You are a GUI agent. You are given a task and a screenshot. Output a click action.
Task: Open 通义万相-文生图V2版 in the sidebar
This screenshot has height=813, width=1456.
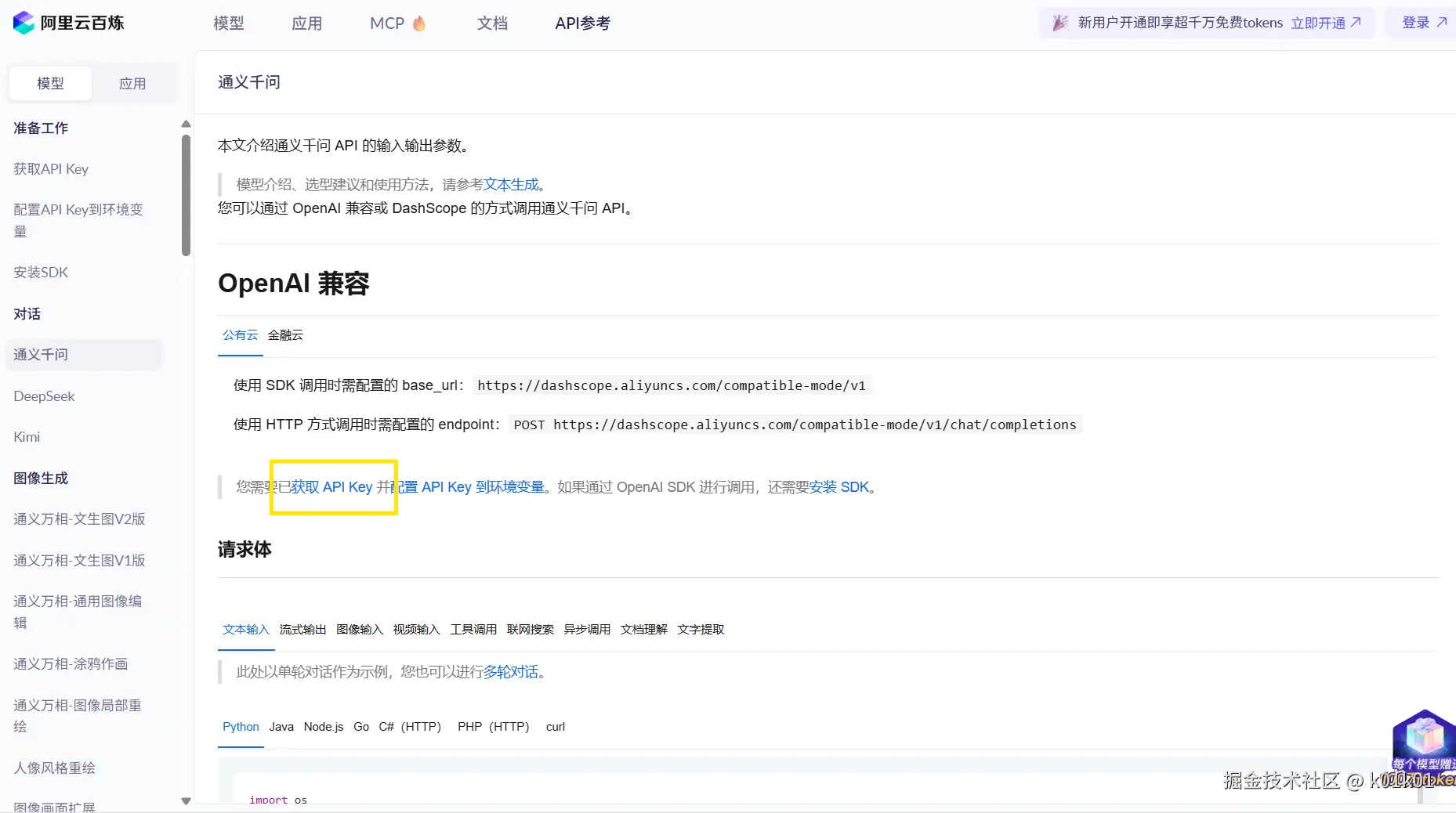pyautogui.click(x=79, y=519)
